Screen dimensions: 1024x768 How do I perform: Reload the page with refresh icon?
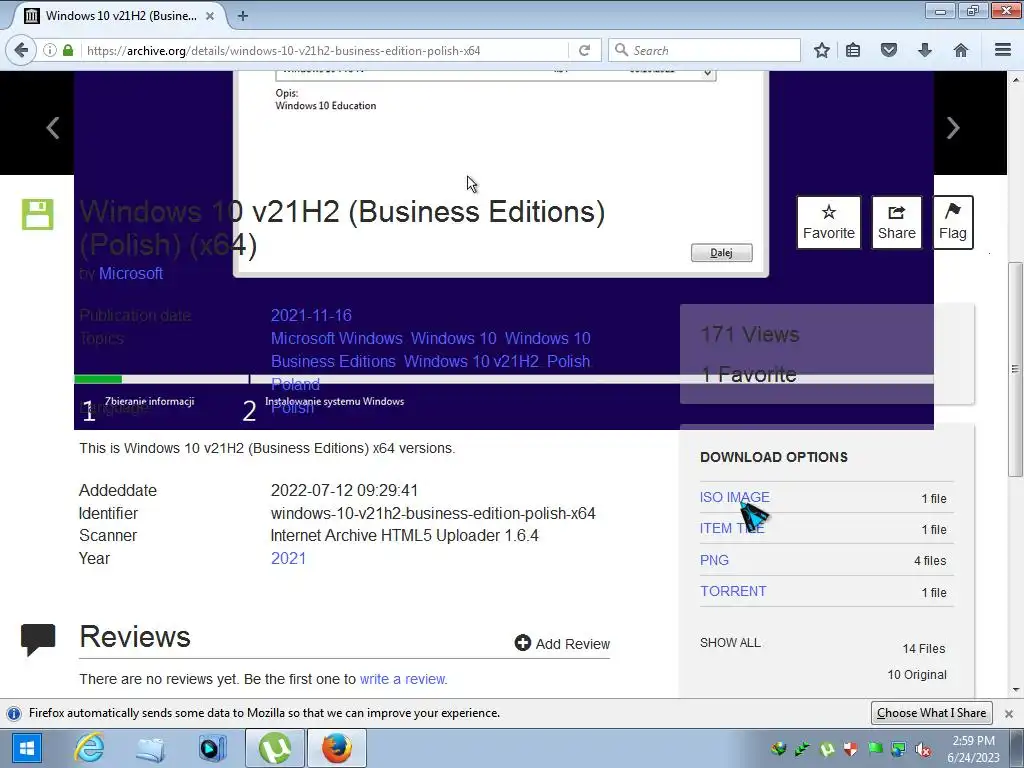584,50
